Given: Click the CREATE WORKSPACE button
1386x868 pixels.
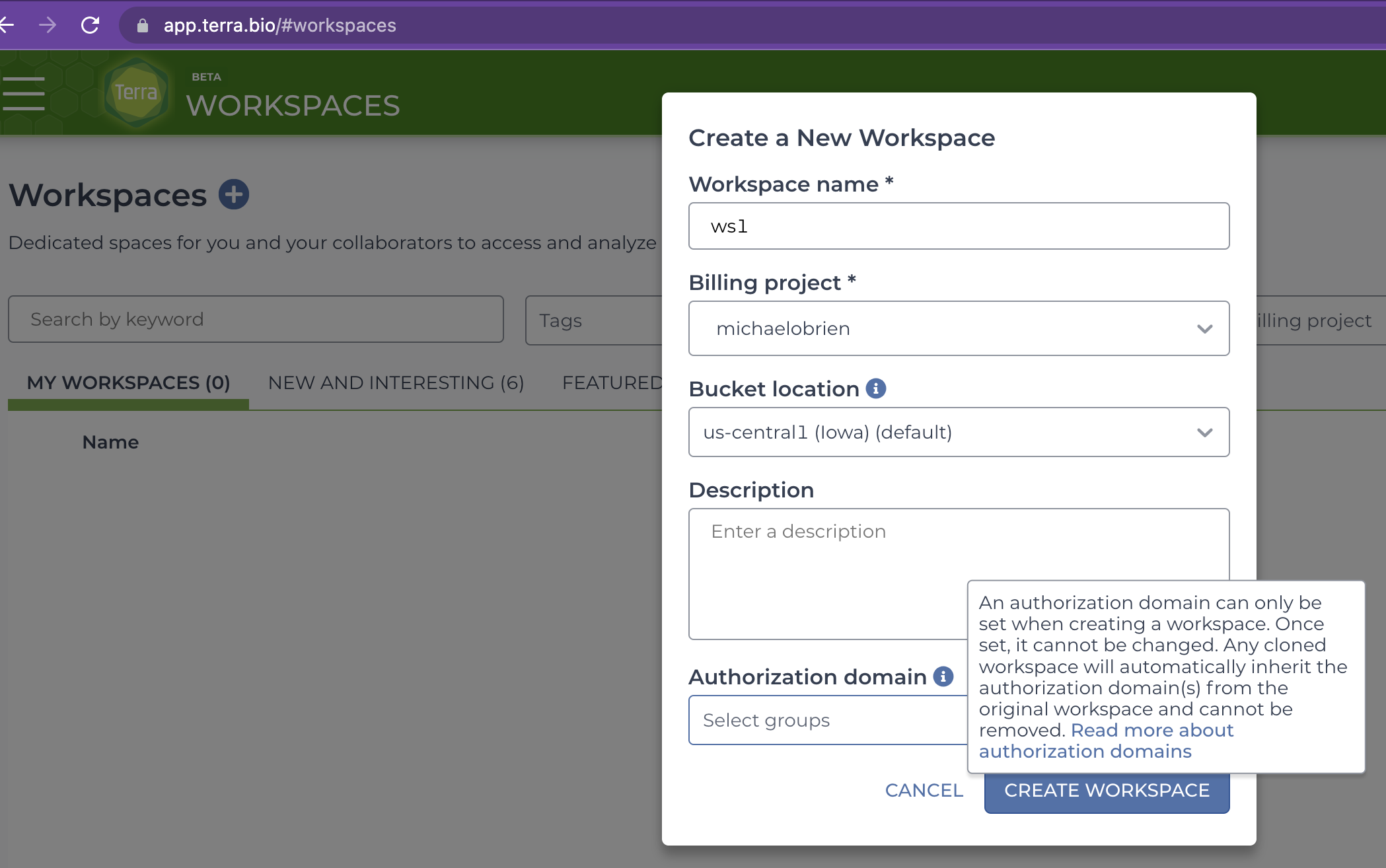Looking at the screenshot, I should (x=1106, y=790).
